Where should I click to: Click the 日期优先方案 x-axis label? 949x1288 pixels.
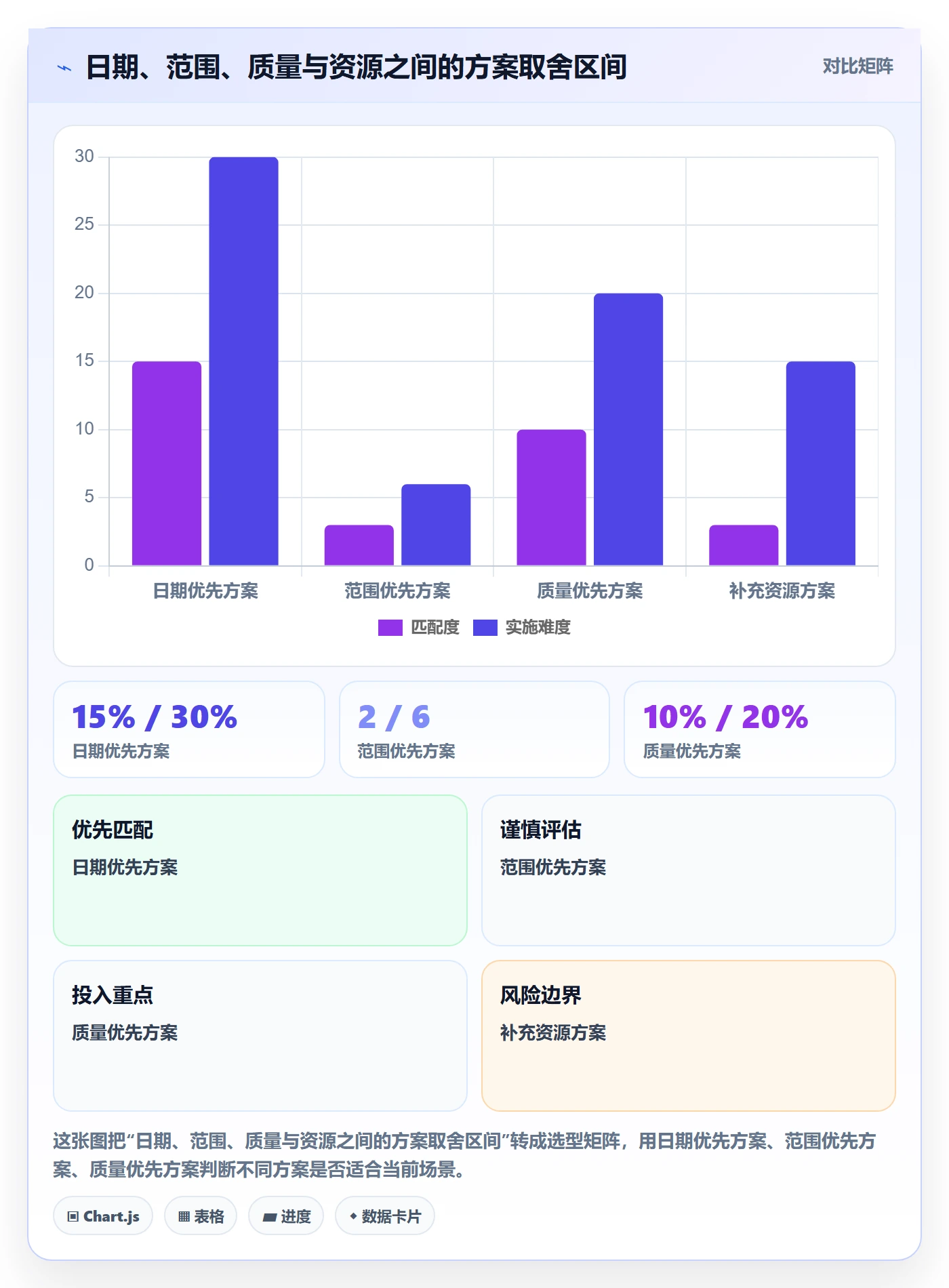(x=205, y=591)
